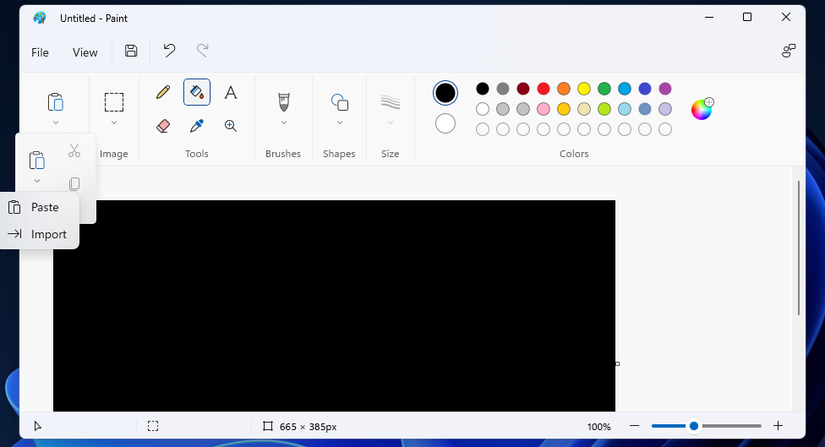Click the selection size icon in status bar
Viewport: 825px width, 447px height.
[x=153, y=426]
